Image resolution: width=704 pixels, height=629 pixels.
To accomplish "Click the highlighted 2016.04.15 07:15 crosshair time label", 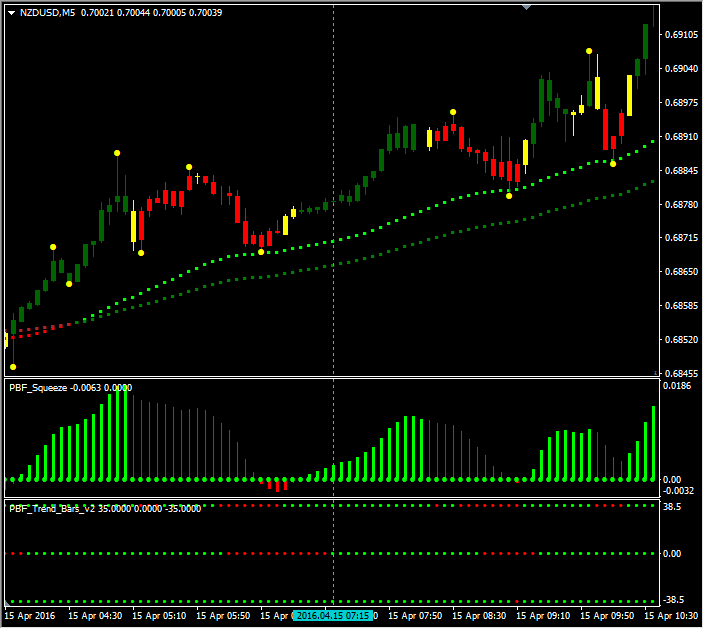I will pyautogui.click(x=333, y=616).
